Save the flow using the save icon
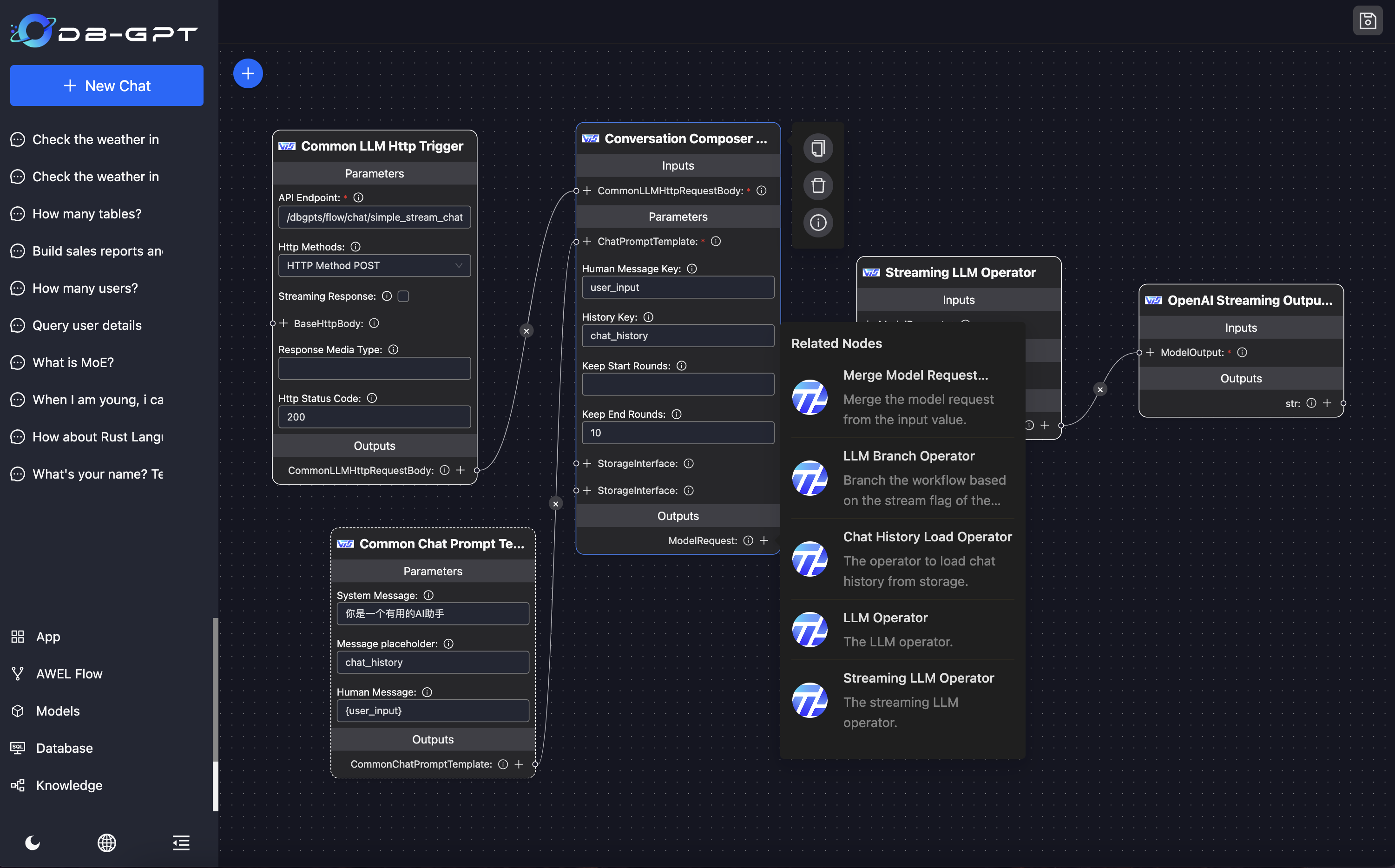The height and width of the screenshot is (868, 1395). (1368, 20)
